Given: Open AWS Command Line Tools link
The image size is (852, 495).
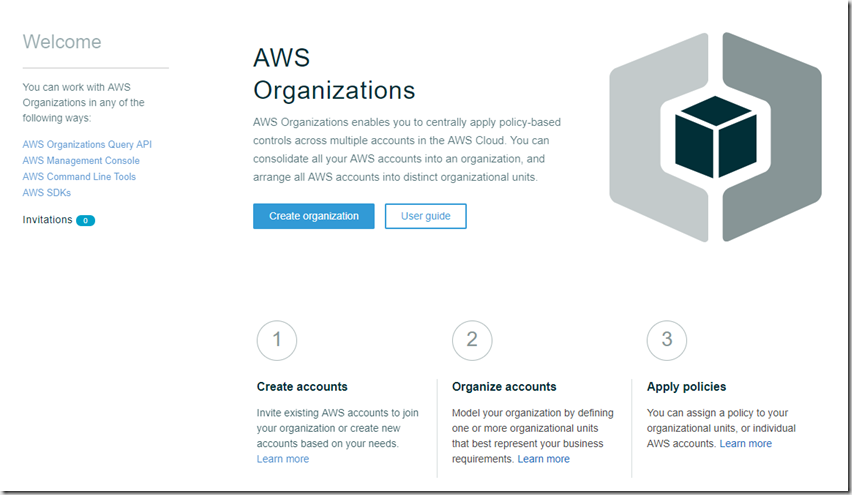Looking at the screenshot, I should point(79,177).
